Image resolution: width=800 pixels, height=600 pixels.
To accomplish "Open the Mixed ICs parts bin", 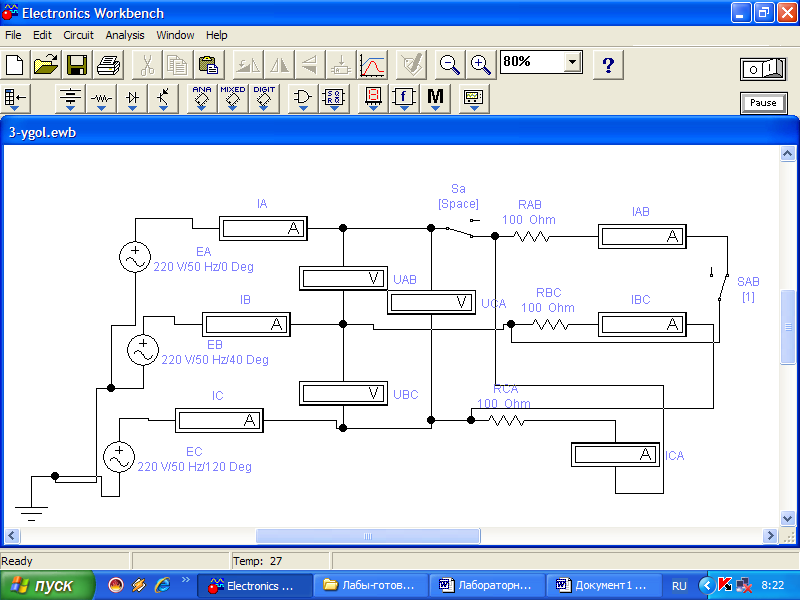I will pyautogui.click(x=233, y=98).
